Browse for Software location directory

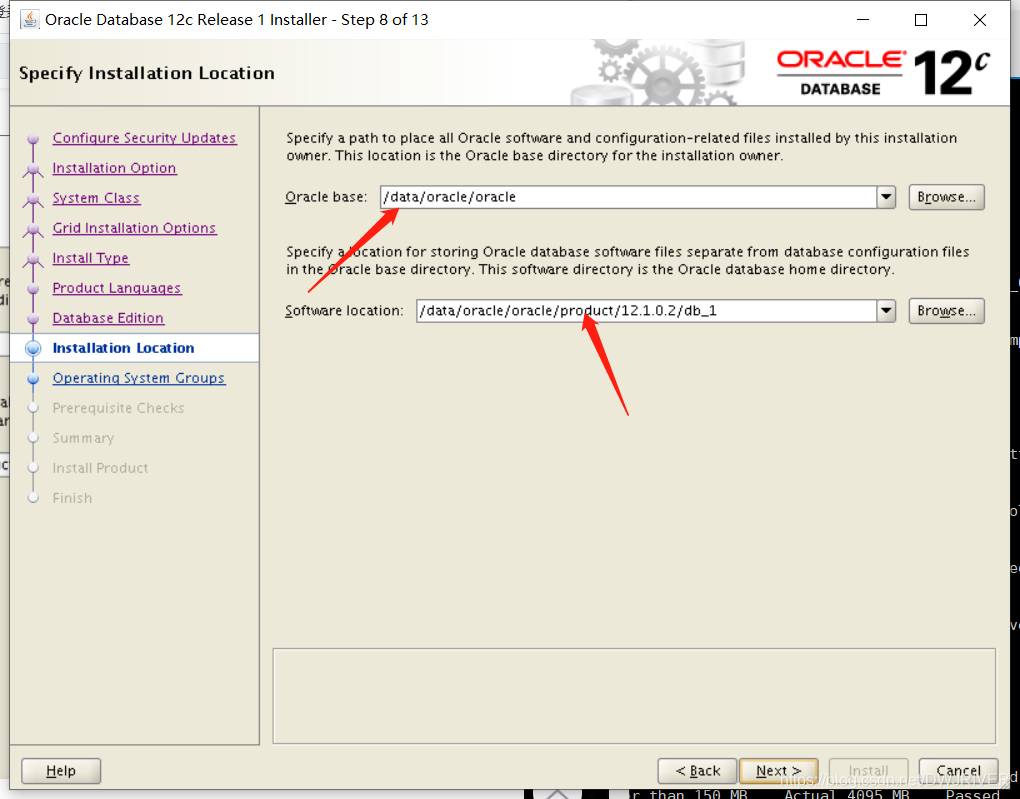946,311
